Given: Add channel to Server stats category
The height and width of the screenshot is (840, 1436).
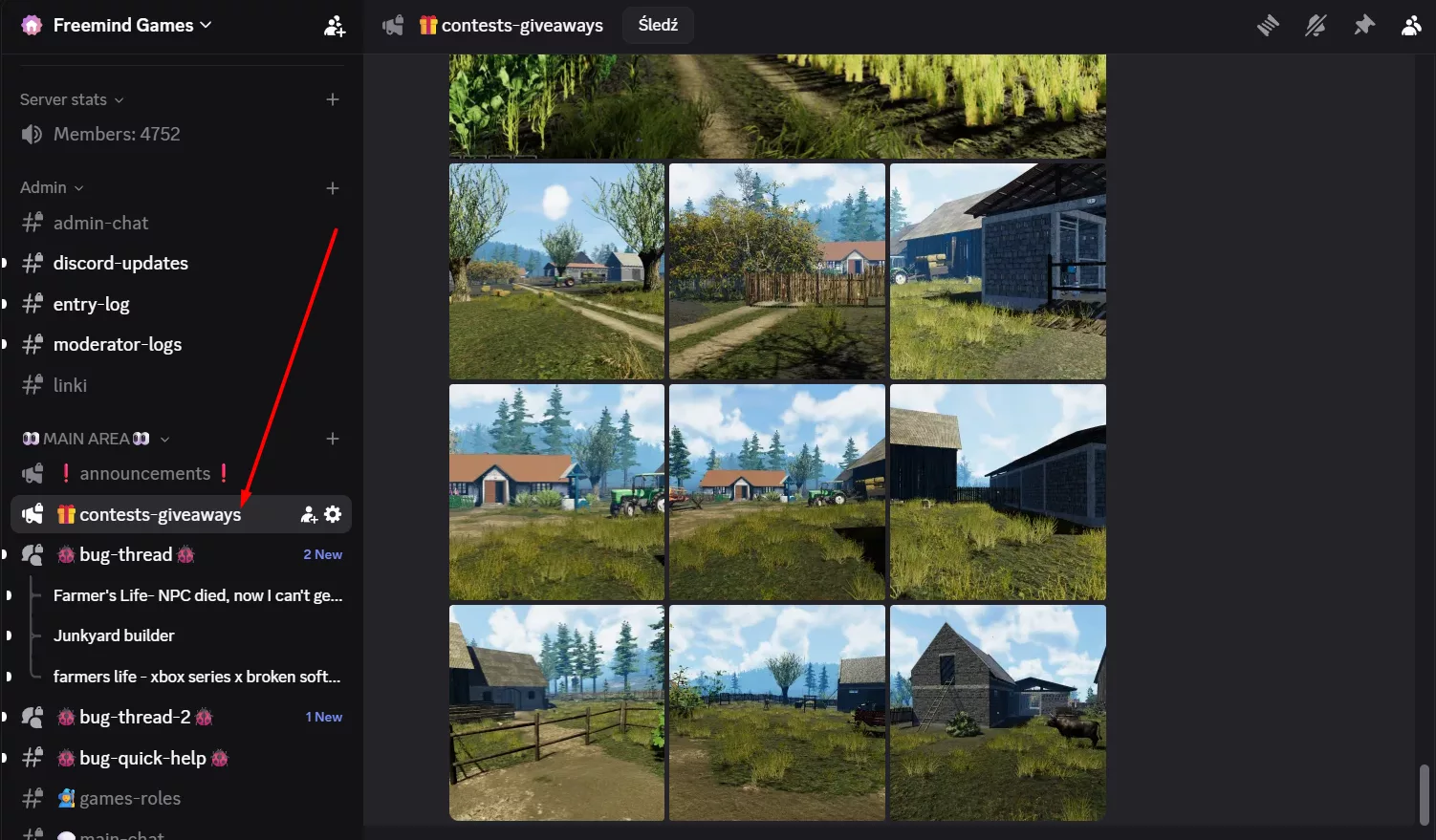Looking at the screenshot, I should tap(333, 99).
